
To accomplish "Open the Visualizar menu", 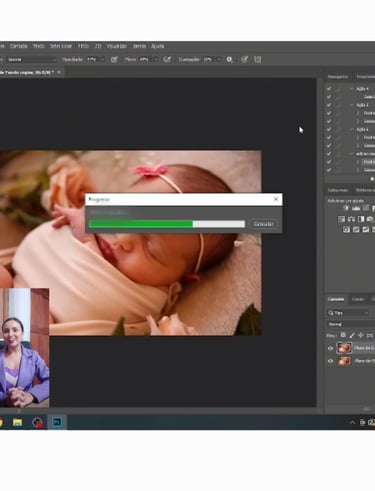I will click(x=117, y=46).
